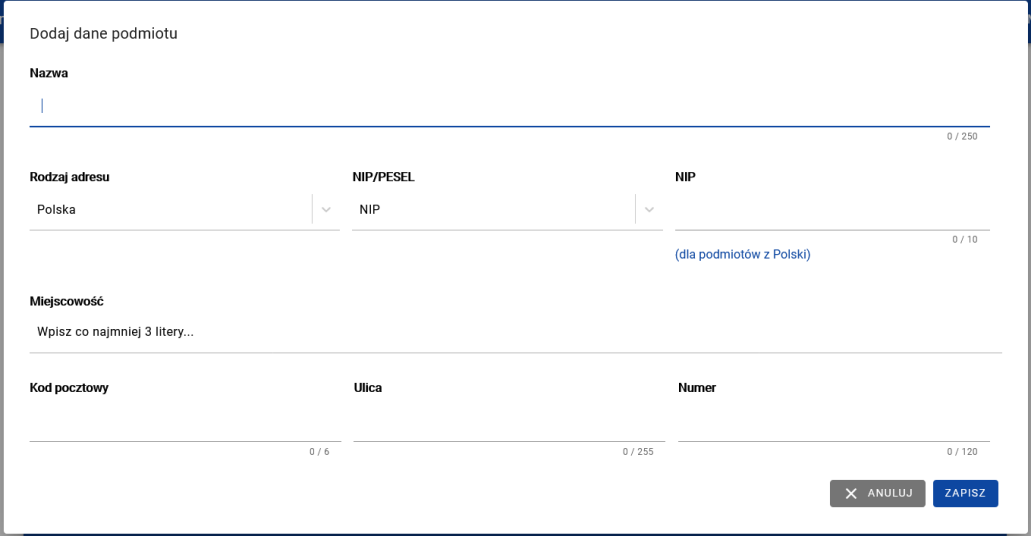Click the X icon on the Anuluj button
The height and width of the screenshot is (536, 1031).
(851, 494)
